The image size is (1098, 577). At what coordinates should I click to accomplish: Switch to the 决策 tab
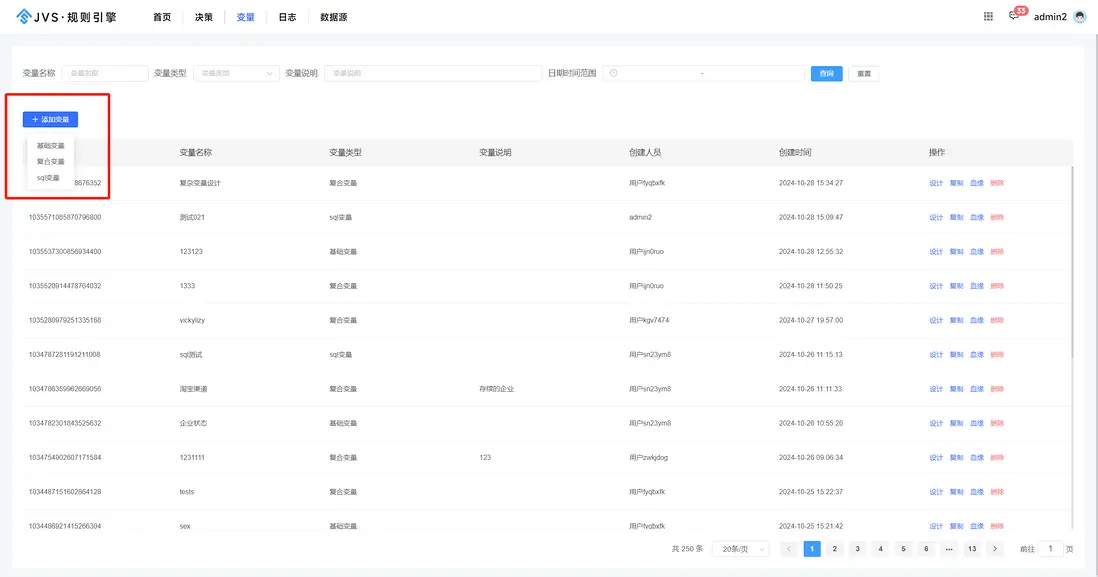(x=204, y=17)
